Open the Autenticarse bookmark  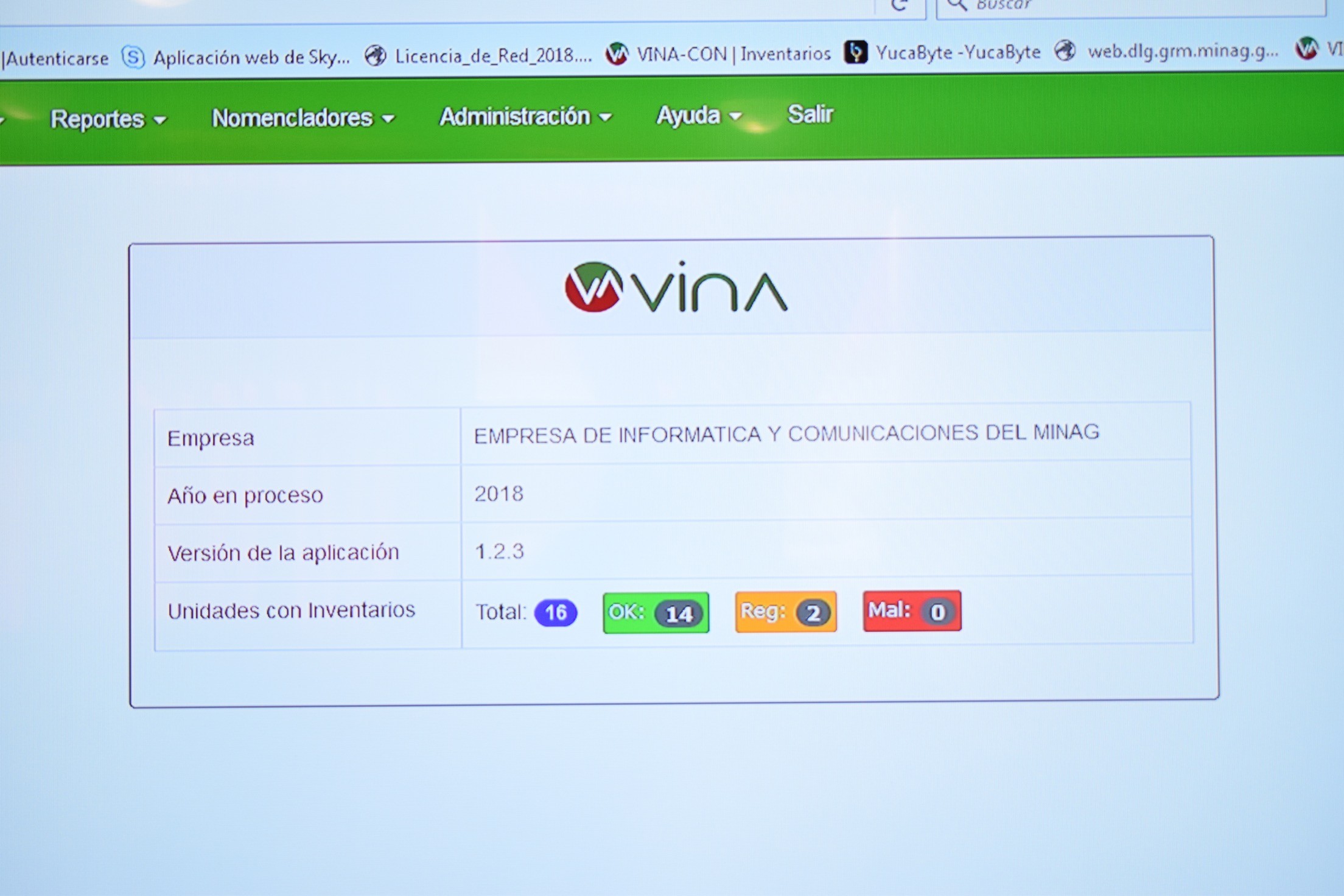56,58
